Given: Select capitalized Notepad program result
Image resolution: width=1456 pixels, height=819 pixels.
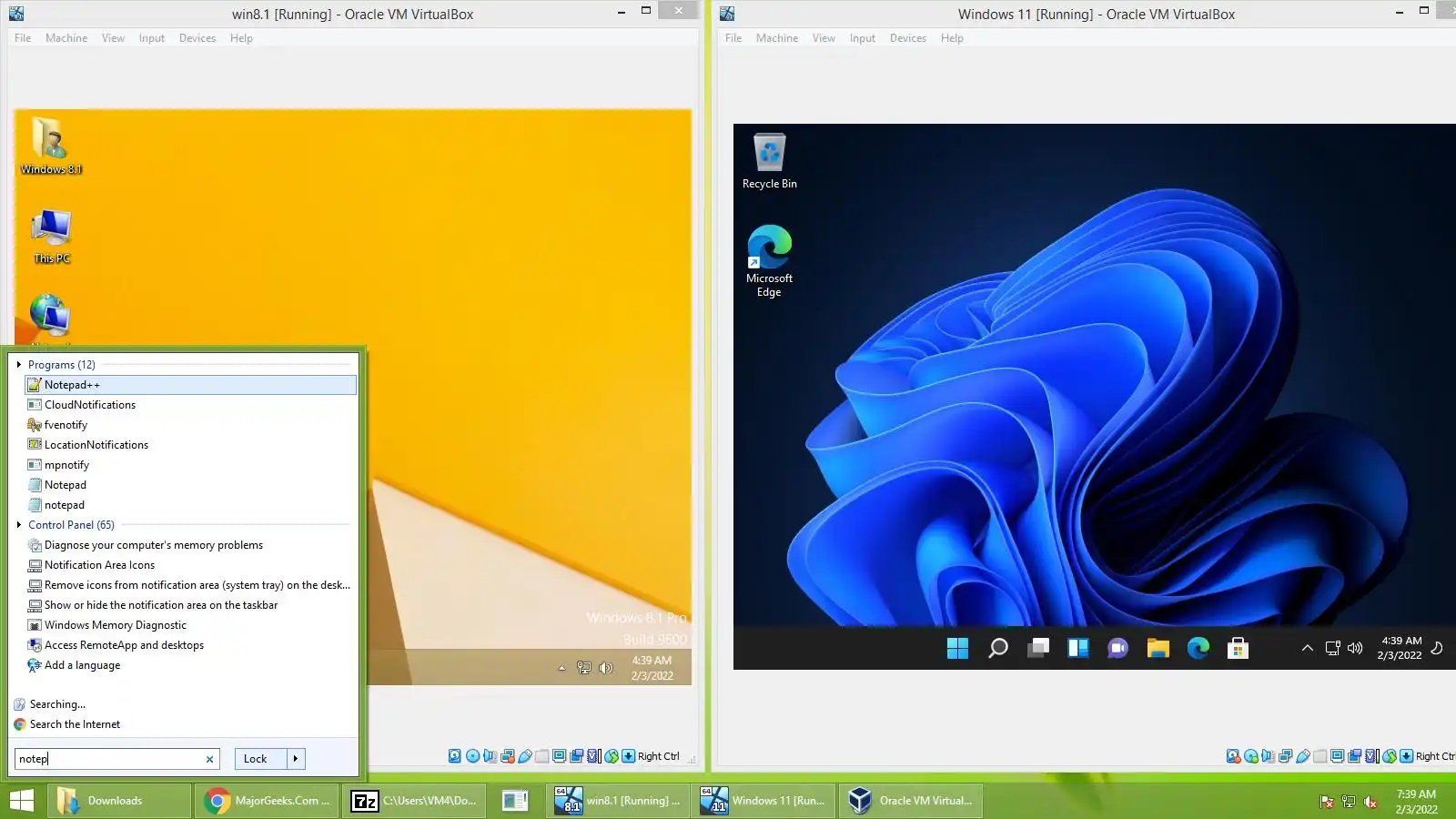Looking at the screenshot, I should pos(190,485).
